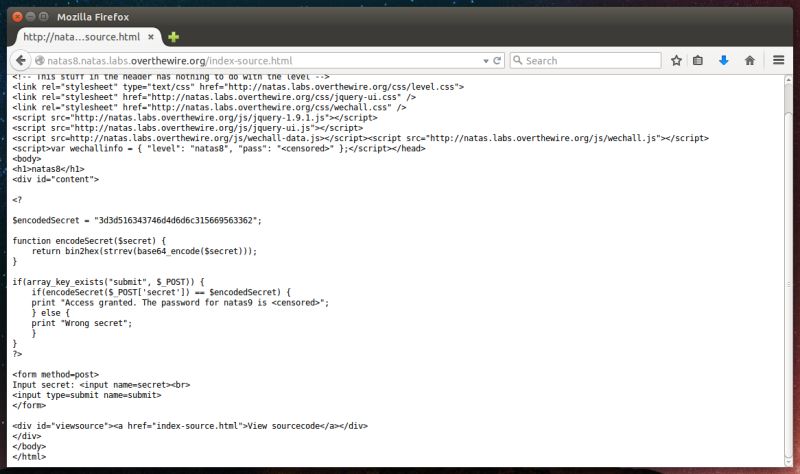Go to Home page icon

coord(749,60)
